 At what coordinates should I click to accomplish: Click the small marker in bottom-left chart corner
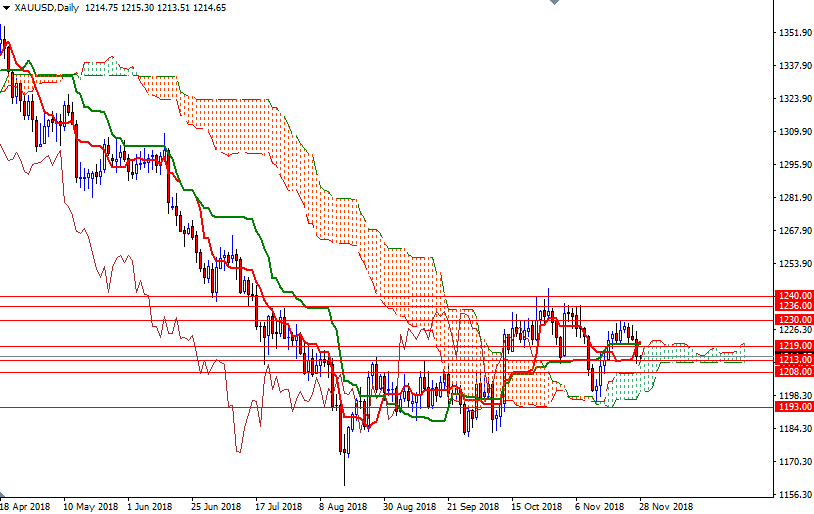(x=3, y=494)
